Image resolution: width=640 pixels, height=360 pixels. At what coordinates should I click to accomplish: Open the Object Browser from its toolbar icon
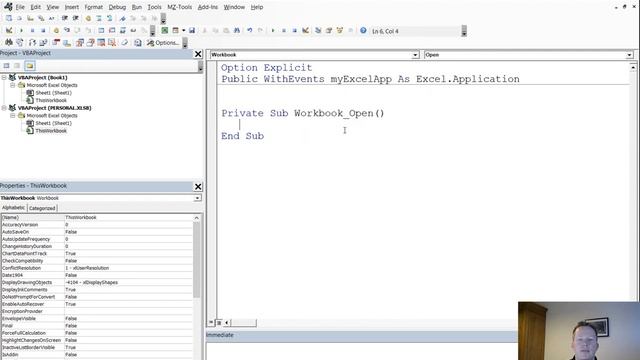tap(340, 31)
